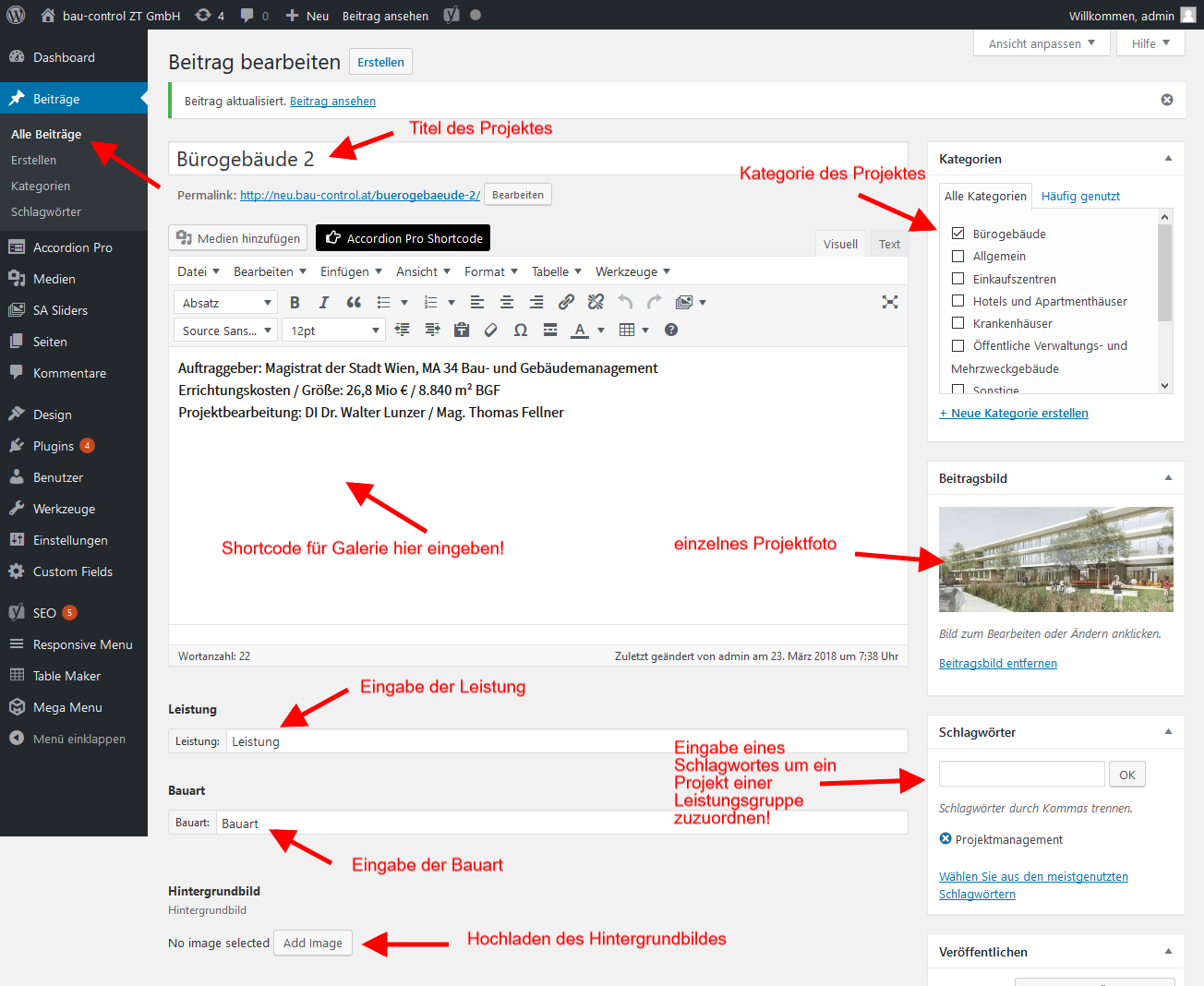This screenshot has height=986, width=1204.
Task: Expand the numbered list style arrow
Action: click(451, 303)
